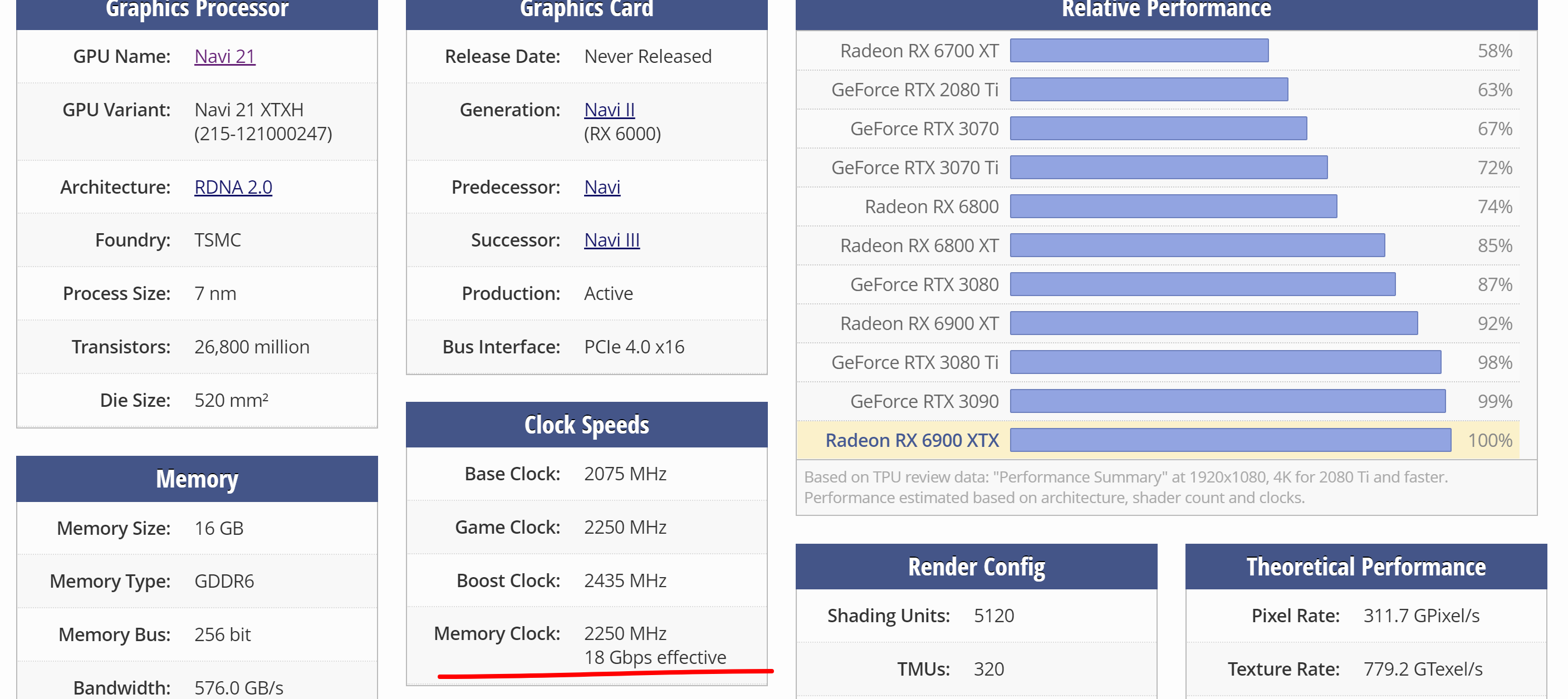Screen dimensions: 1568x699
Task: Click the GeForce RTX 3090 performance bar
Action: (x=1227, y=401)
